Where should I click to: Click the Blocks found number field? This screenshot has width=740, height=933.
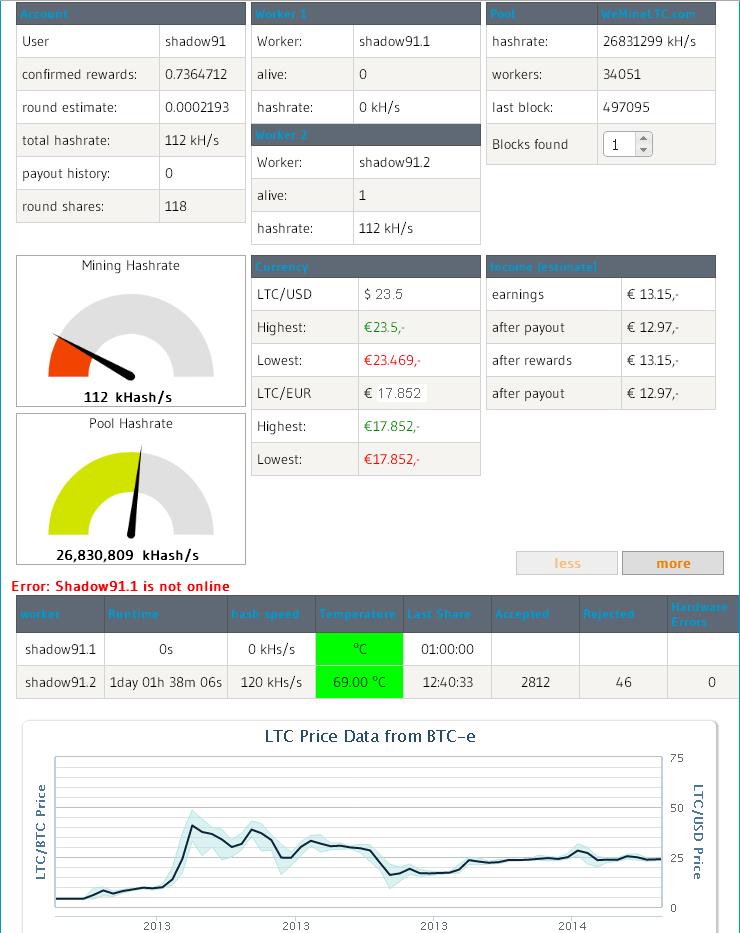pyautogui.click(x=619, y=145)
